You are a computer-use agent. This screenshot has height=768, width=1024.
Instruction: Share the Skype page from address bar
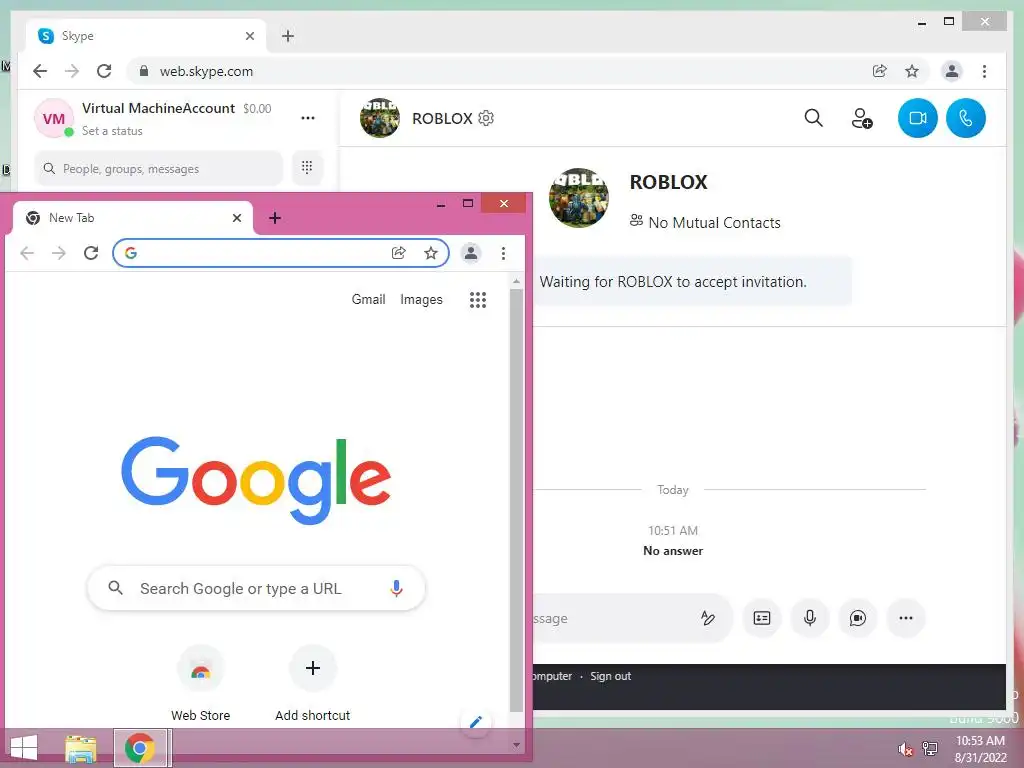[x=880, y=71]
